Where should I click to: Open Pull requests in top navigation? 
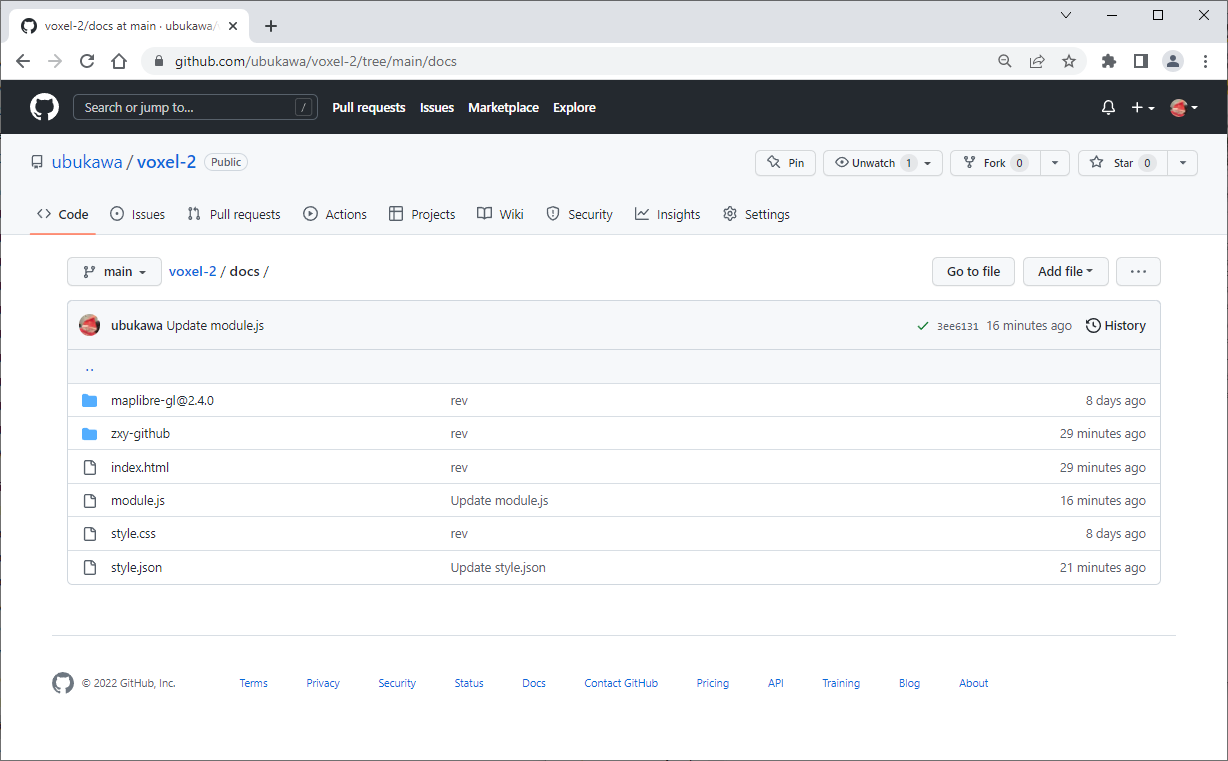coord(369,107)
